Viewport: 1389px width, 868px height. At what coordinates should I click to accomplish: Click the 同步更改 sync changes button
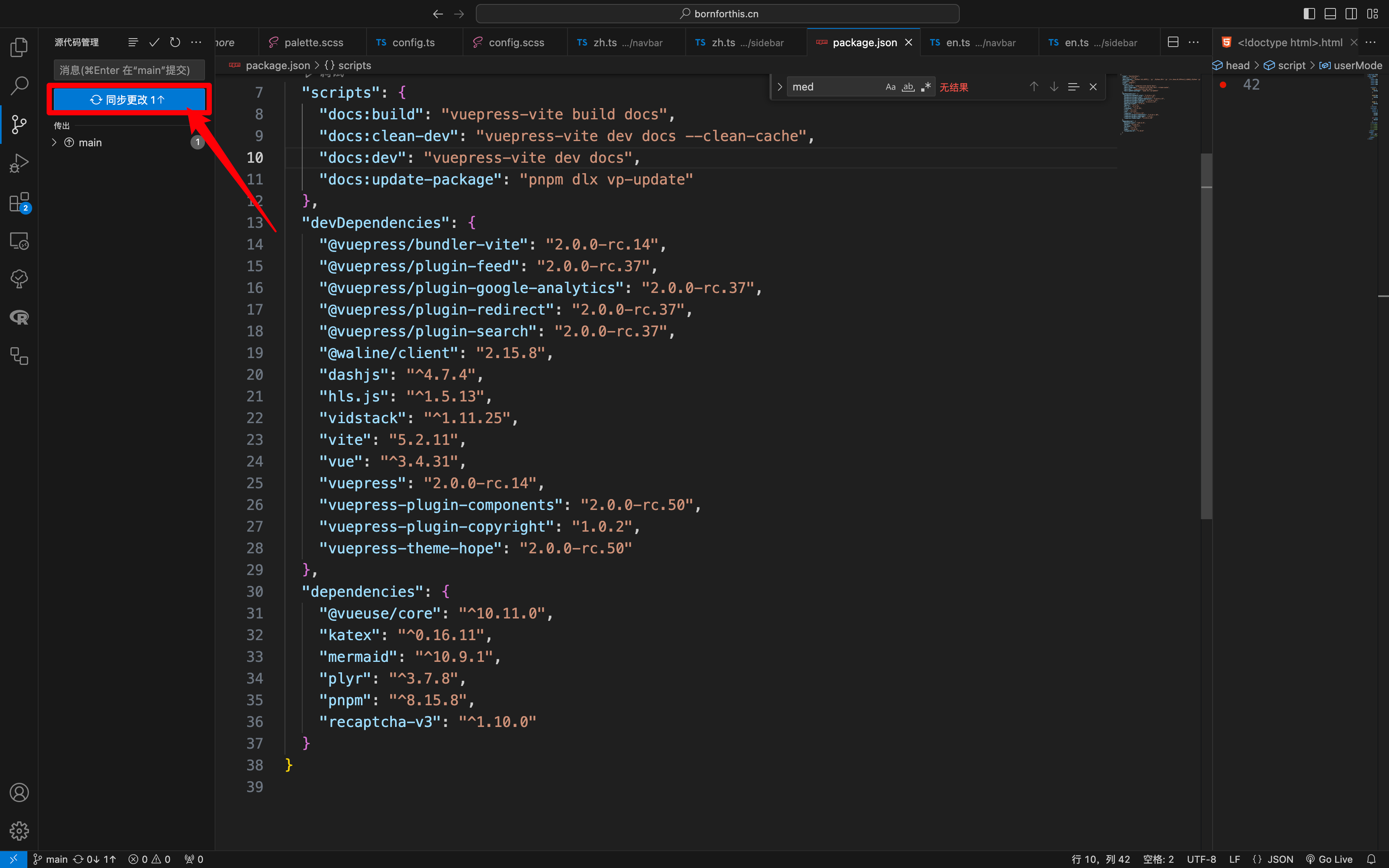(x=129, y=100)
